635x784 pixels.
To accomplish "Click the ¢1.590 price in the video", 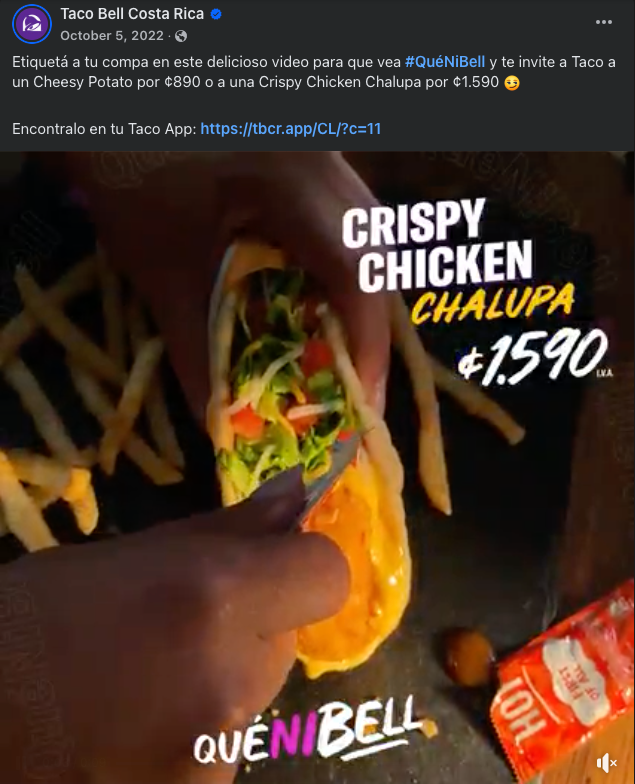I will tap(532, 356).
